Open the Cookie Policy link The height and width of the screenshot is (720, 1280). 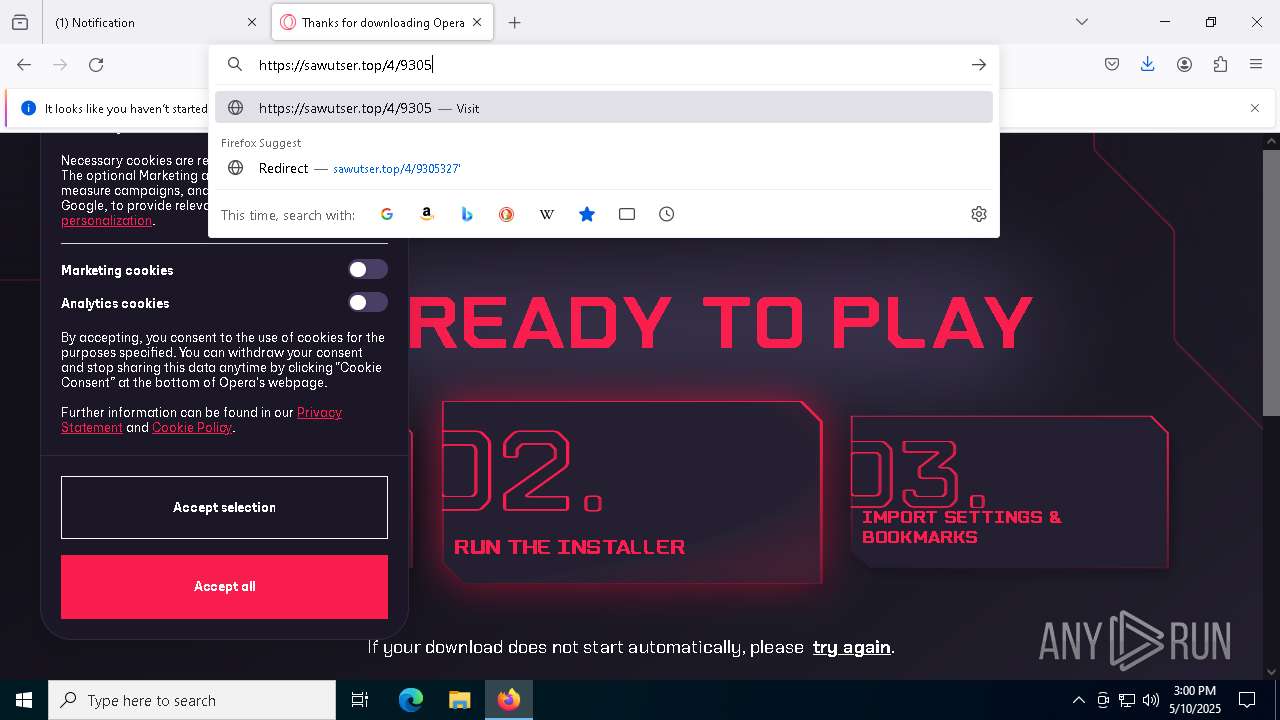click(192, 428)
